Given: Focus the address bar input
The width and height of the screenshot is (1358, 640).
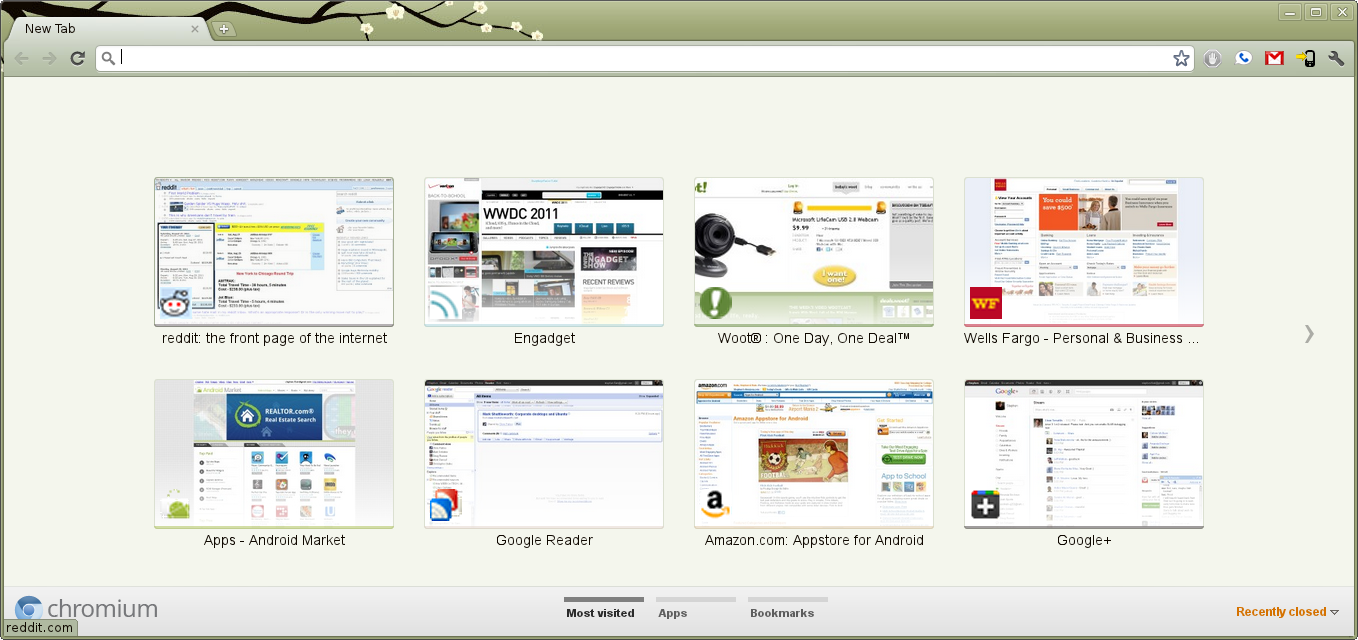Looking at the screenshot, I should tap(644, 58).
